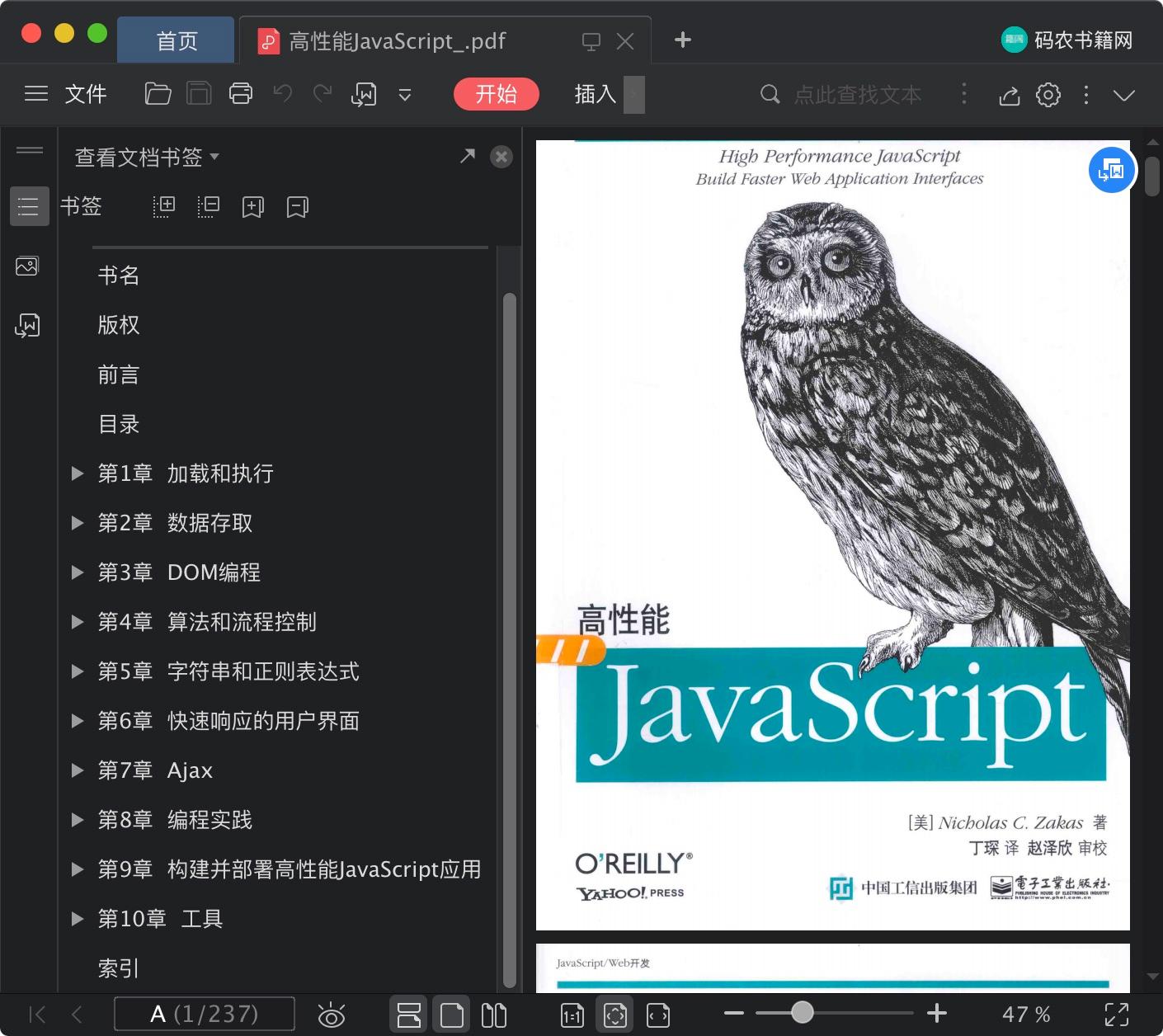Open the hamburger file menu icon

coord(36,94)
